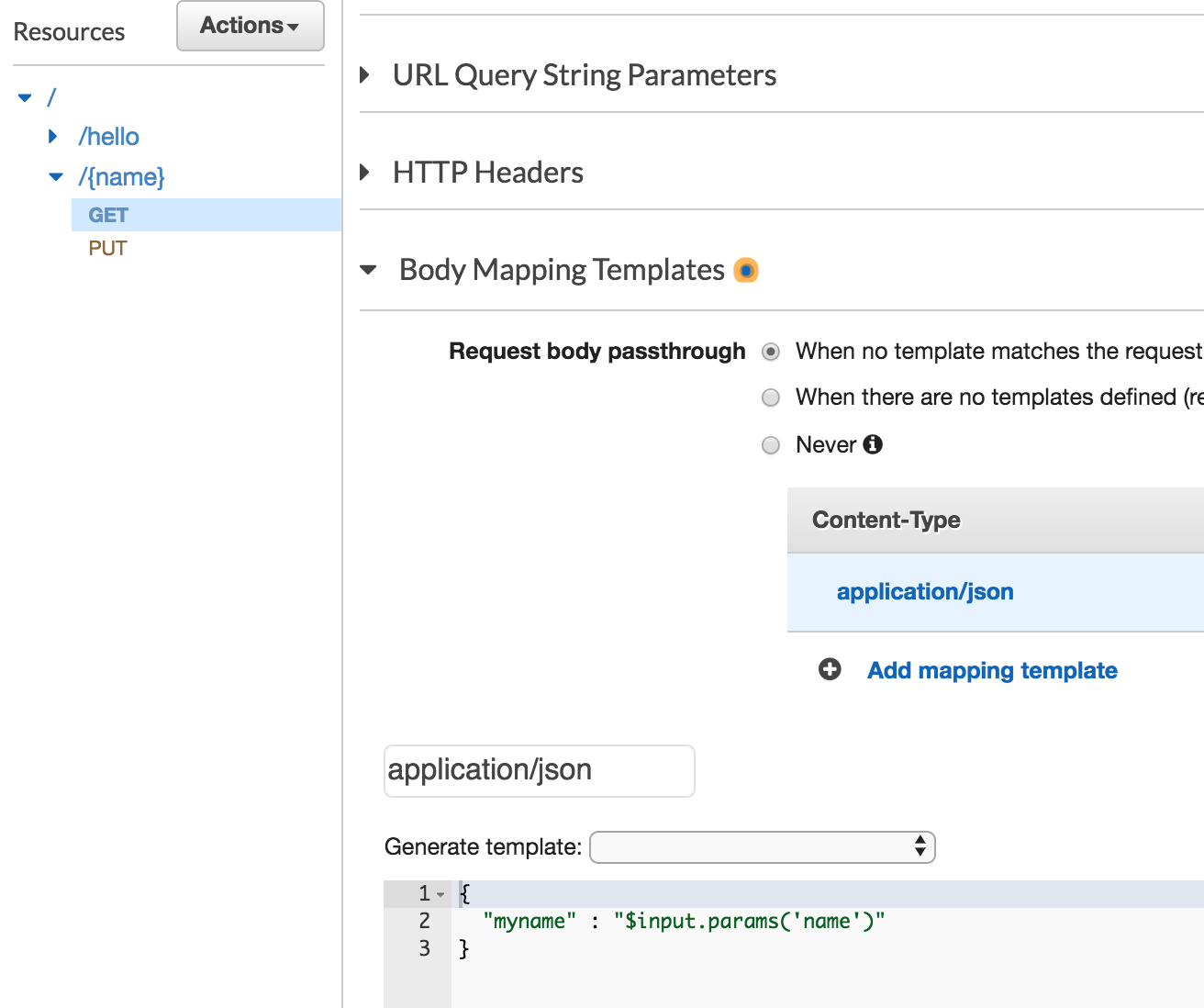Collapse the Body Mapping Templates section
Viewport: 1204px width, 1008px height.
tap(369, 270)
